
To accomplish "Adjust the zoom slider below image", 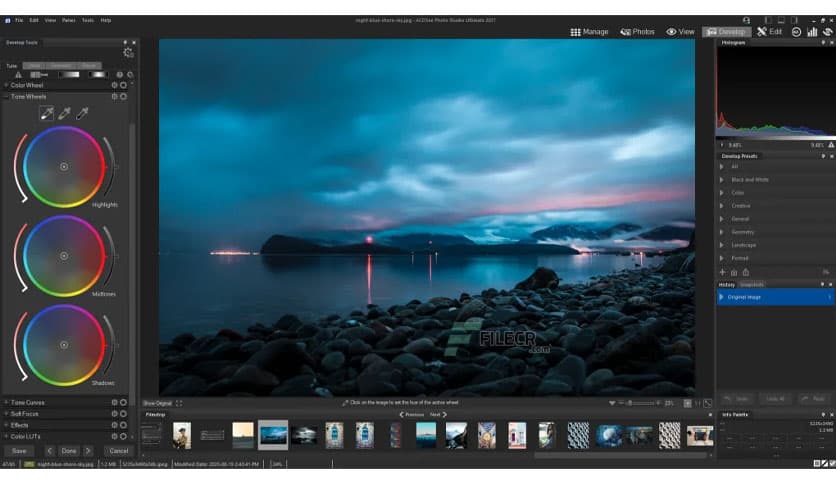I will click(639, 404).
